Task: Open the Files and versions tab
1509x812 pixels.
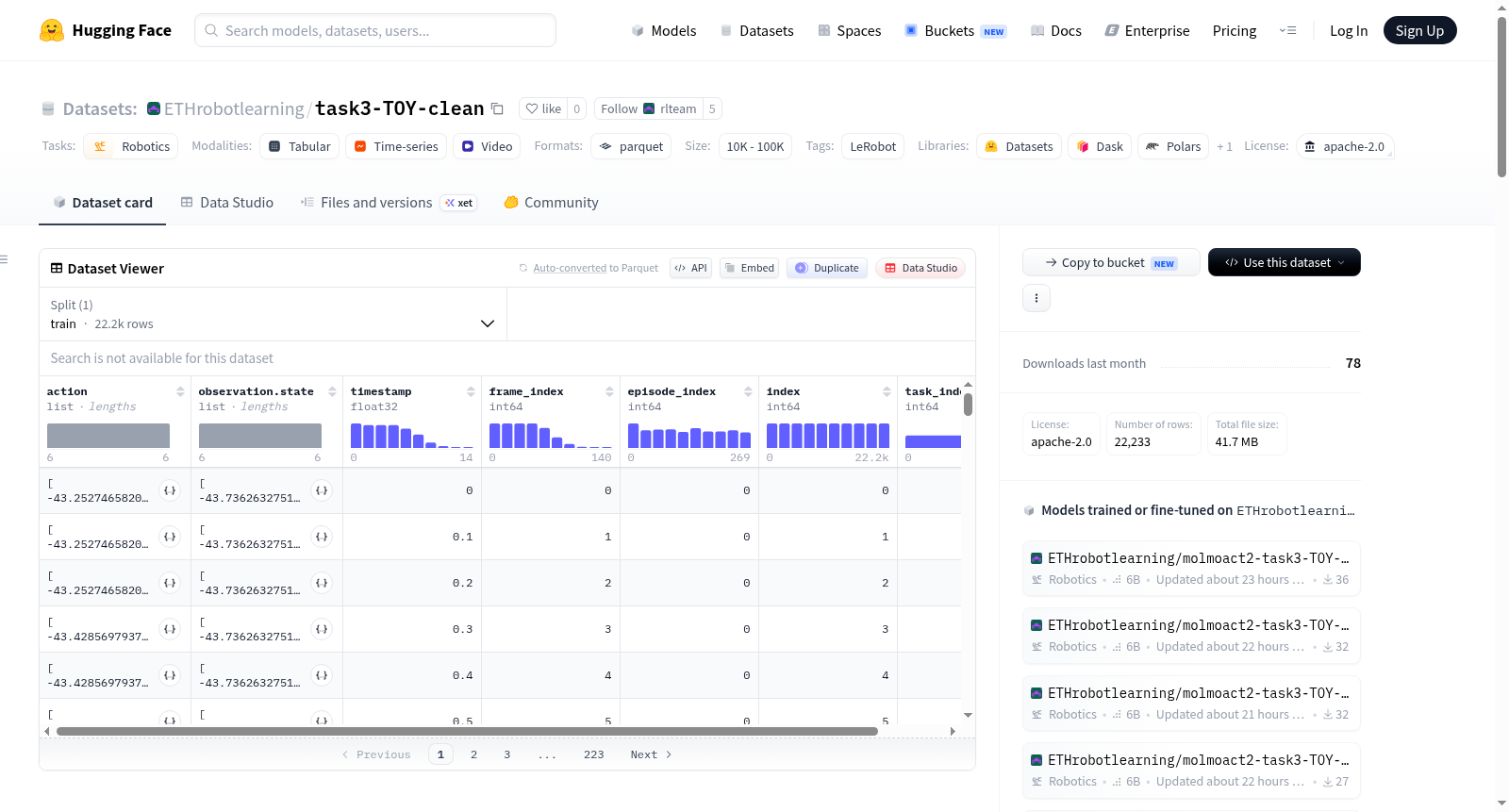Action: pos(389,203)
